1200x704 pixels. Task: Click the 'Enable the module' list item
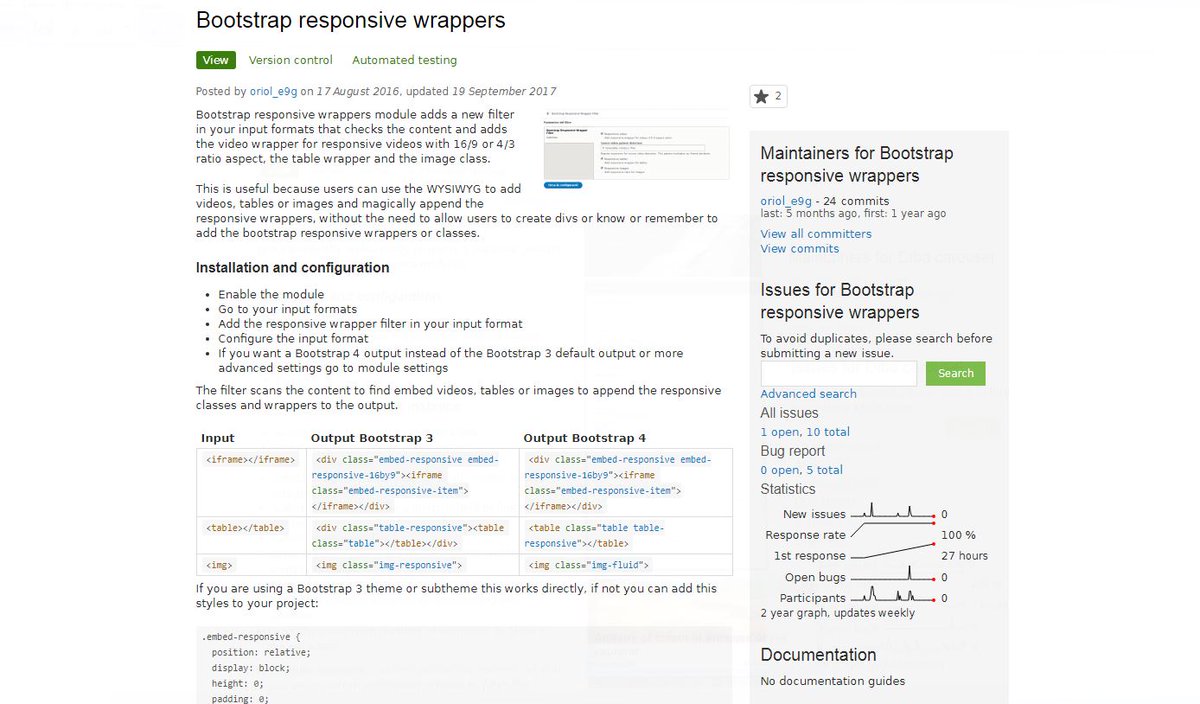pyautogui.click(x=271, y=295)
